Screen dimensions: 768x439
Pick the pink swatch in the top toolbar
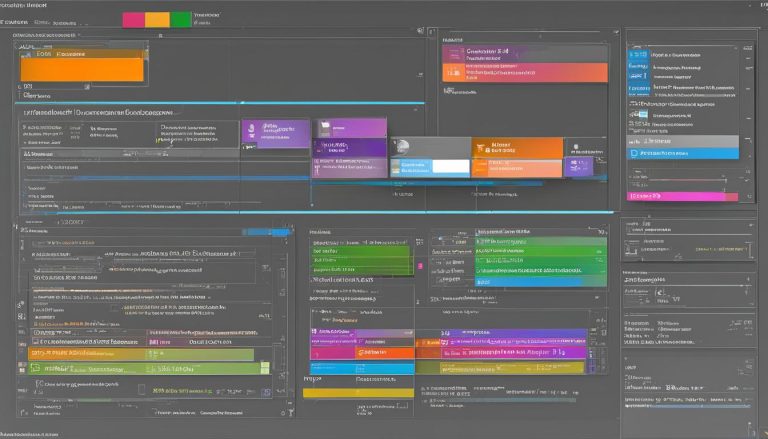point(133,20)
